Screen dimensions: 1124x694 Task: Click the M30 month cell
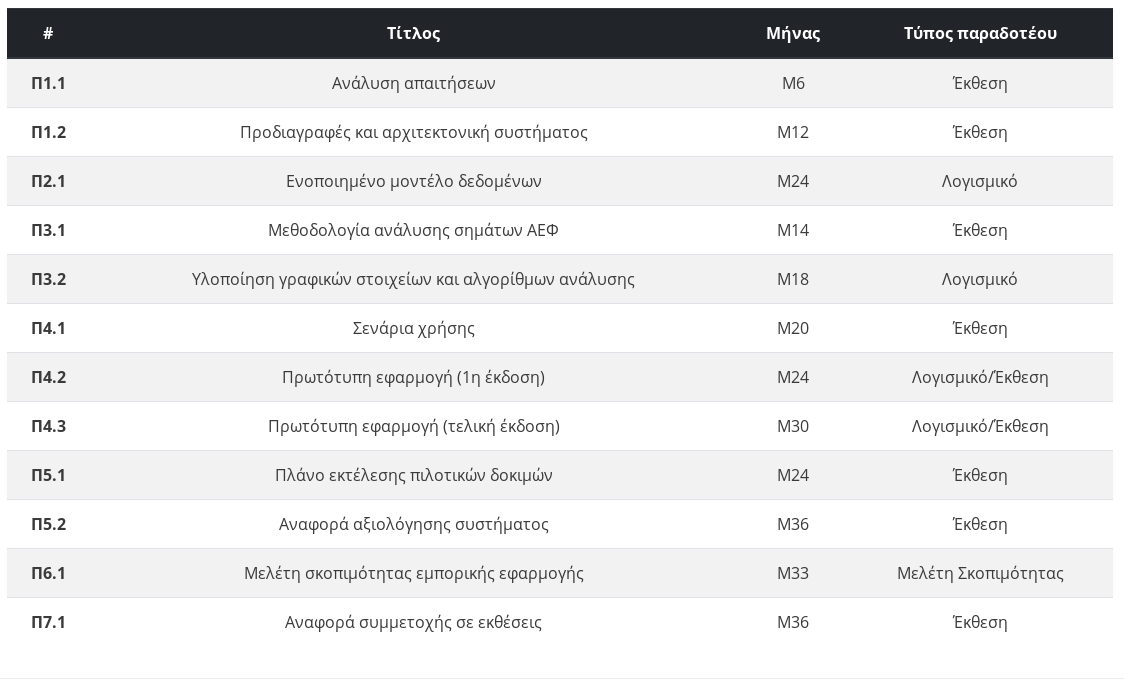793,426
